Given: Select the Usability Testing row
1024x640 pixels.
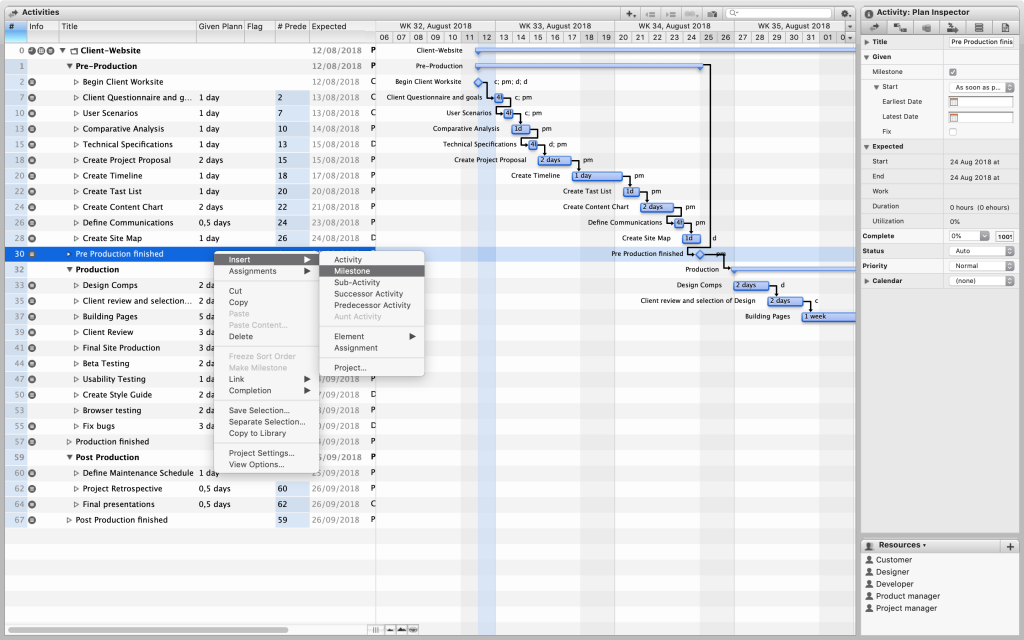Looking at the screenshot, I should 189,379.
